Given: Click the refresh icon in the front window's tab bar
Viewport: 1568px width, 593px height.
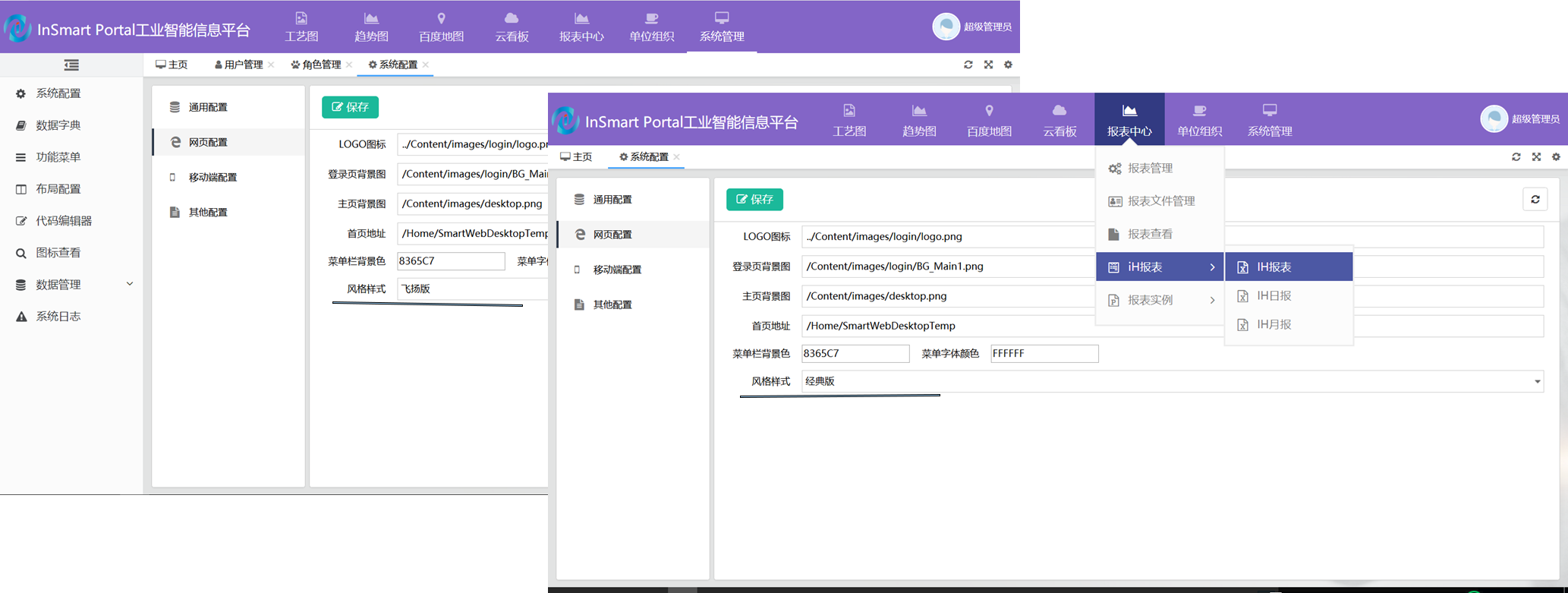Looking at the screenshot, I should [x=1516, y=157].
